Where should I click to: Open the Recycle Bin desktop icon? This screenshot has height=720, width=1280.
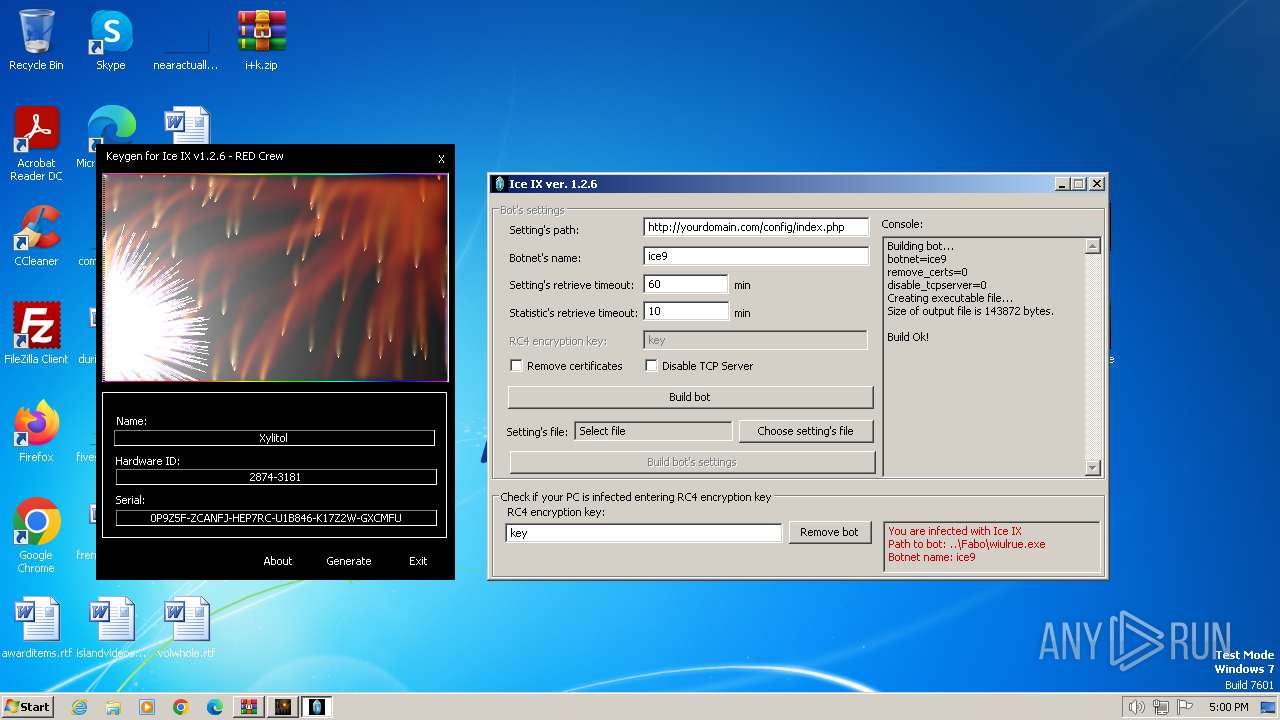point(36,40)
